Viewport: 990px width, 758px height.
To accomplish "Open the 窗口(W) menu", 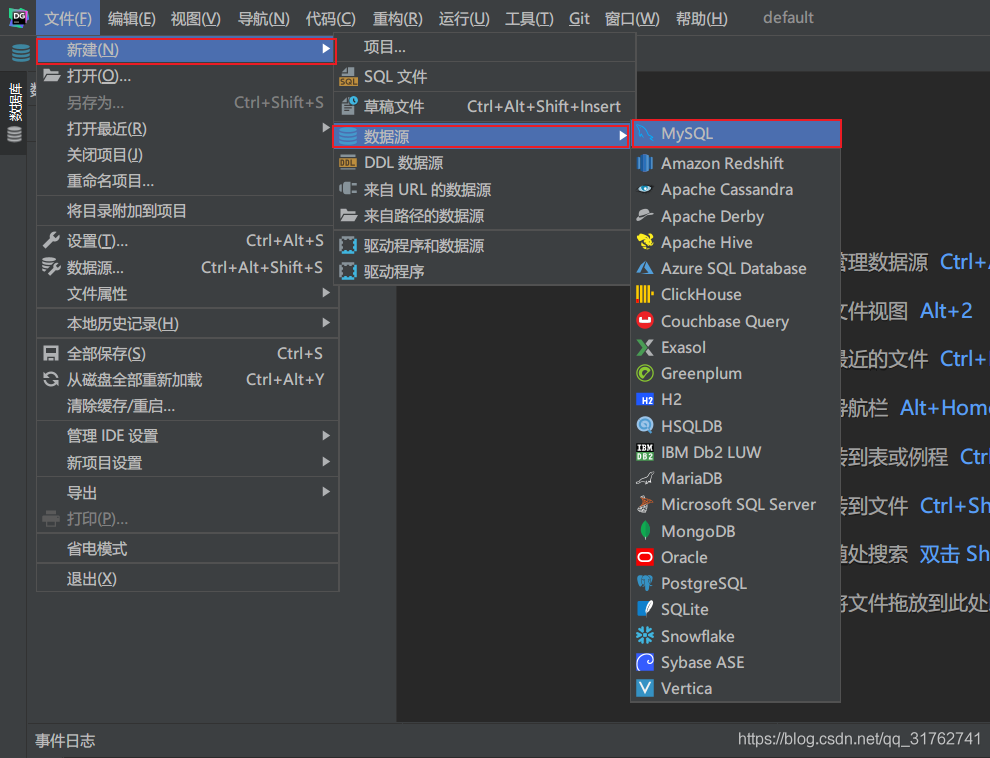I will 632,18.
